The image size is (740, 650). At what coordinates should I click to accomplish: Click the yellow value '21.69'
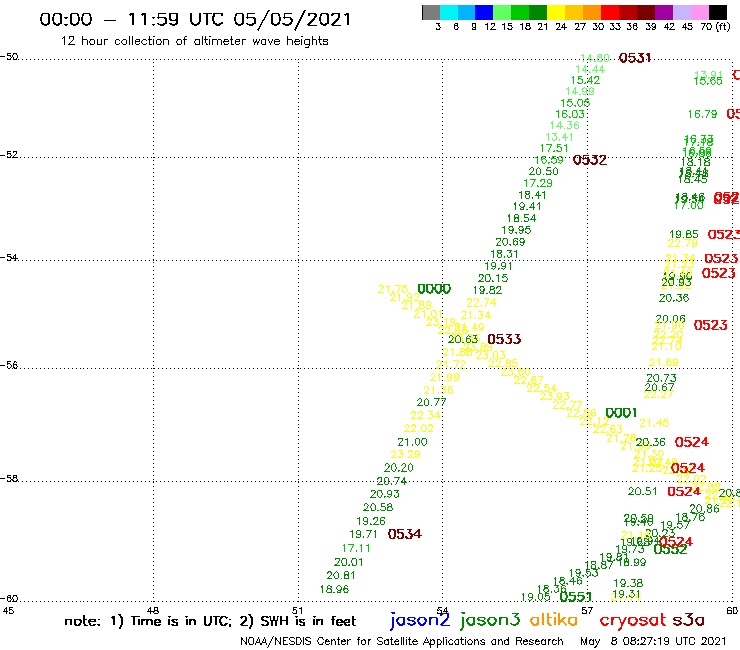[x=664, y=363]
